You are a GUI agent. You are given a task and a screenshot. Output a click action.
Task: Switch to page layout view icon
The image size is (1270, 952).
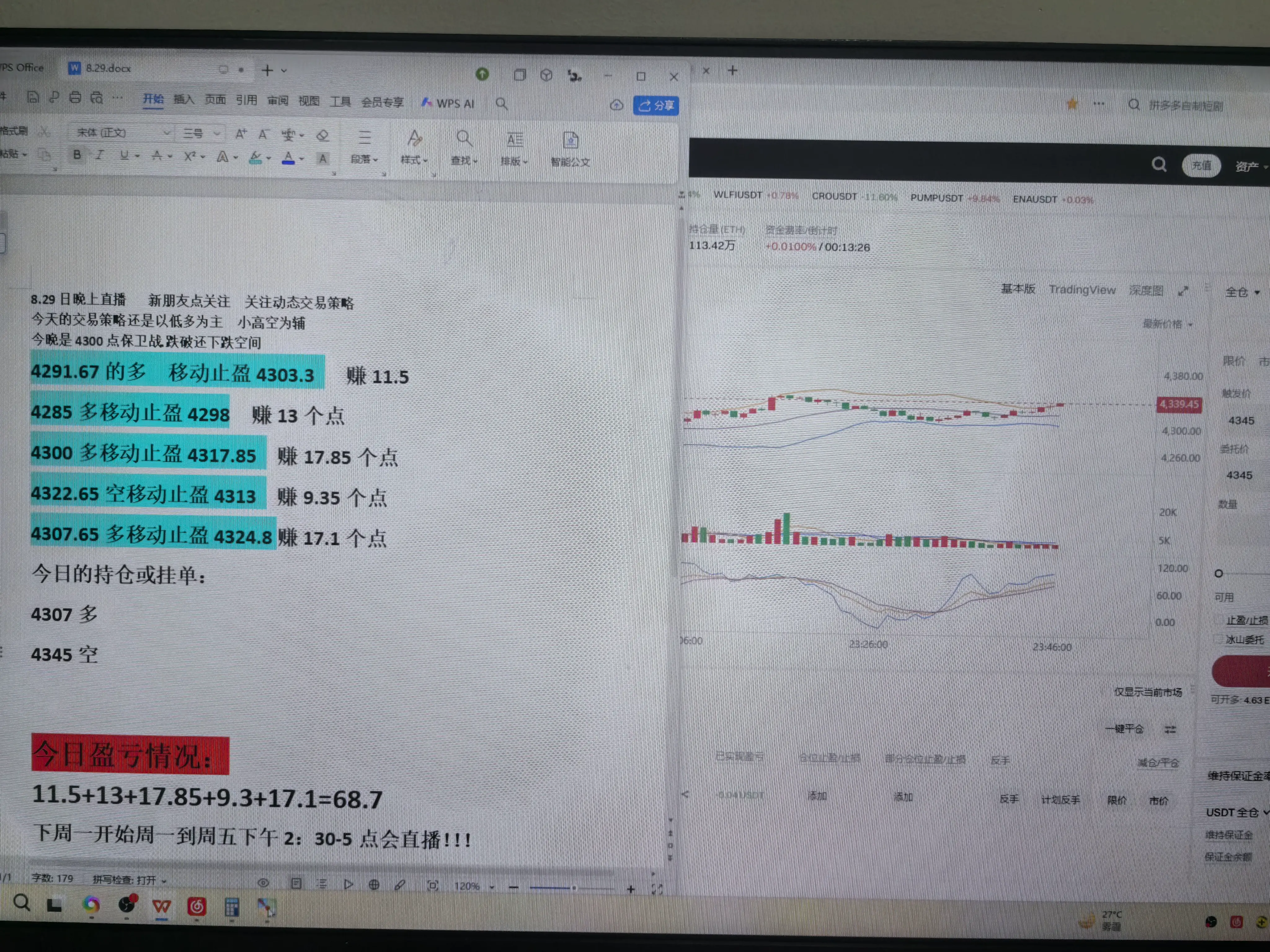[x=296, y=884]
